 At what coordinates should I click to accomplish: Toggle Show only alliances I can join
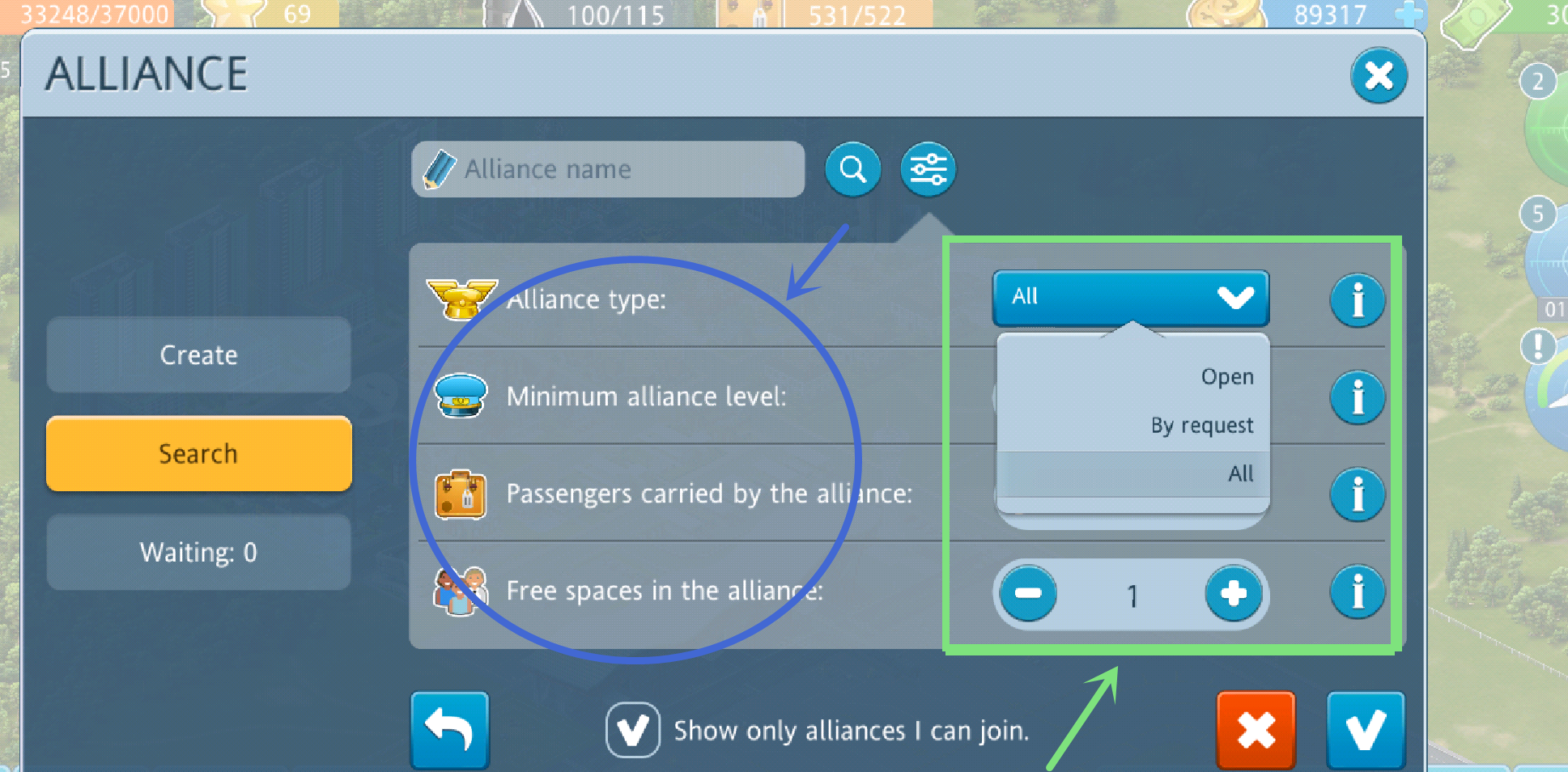coord(632,730)
